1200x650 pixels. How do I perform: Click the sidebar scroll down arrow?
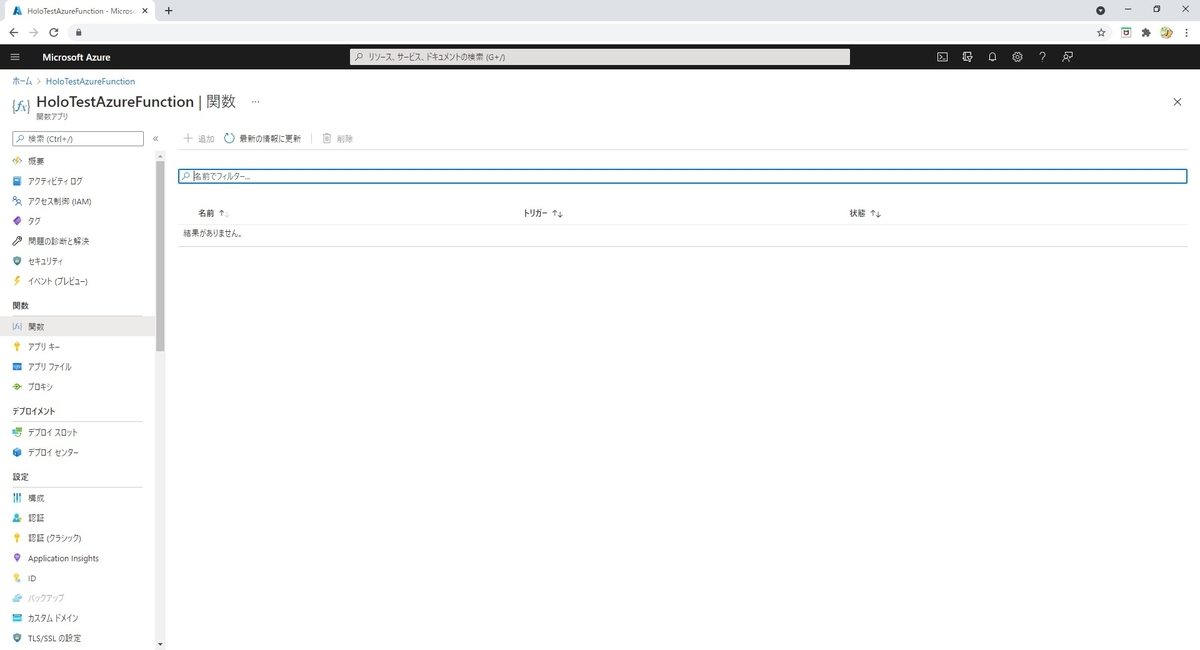[160, 645]
